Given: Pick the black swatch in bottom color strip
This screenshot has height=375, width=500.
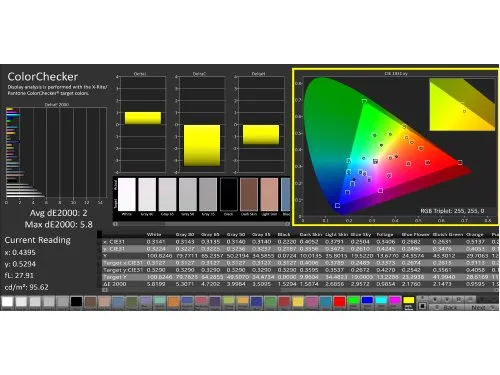Looking at the screenshot, I should 76,302.
